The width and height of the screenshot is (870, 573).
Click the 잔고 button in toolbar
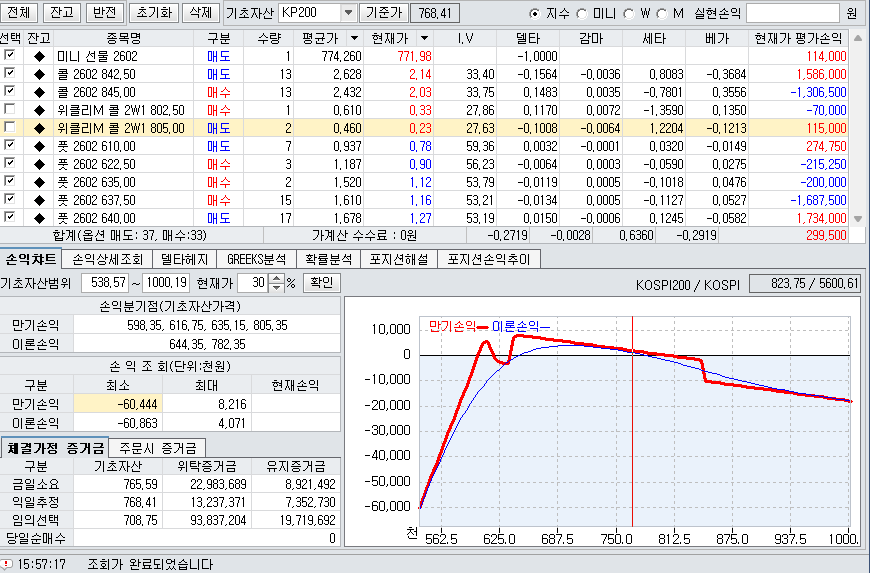tap(61, 12)
